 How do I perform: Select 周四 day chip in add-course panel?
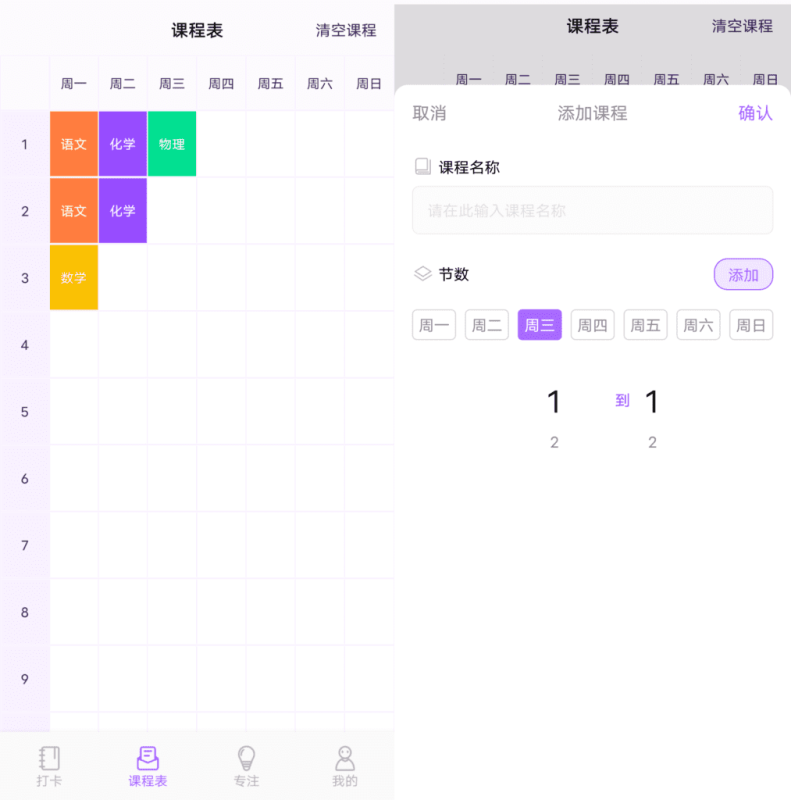pyautogui.click(x=592, y=324)
